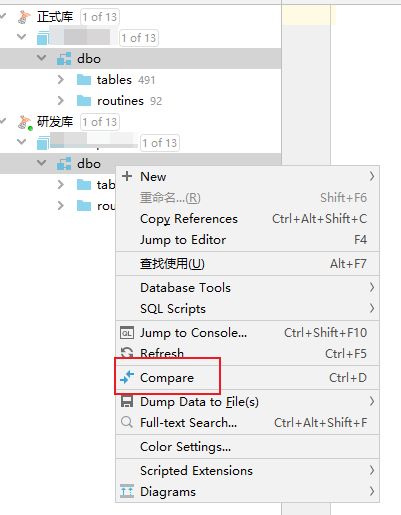
Task: Click the Diagrams icon in context menu
Action: (127, 491)
